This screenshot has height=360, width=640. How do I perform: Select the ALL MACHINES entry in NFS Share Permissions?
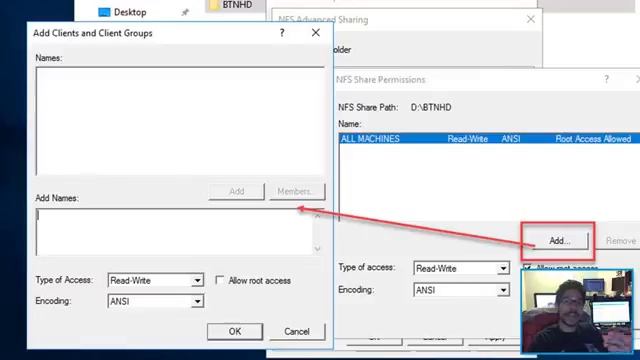(x=489, y=139)
